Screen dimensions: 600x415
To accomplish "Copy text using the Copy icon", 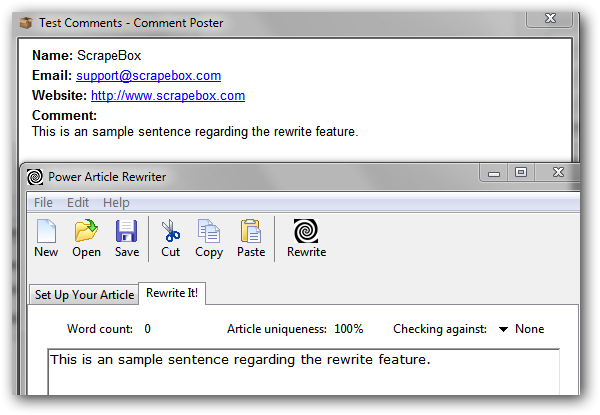I will 209,238.
